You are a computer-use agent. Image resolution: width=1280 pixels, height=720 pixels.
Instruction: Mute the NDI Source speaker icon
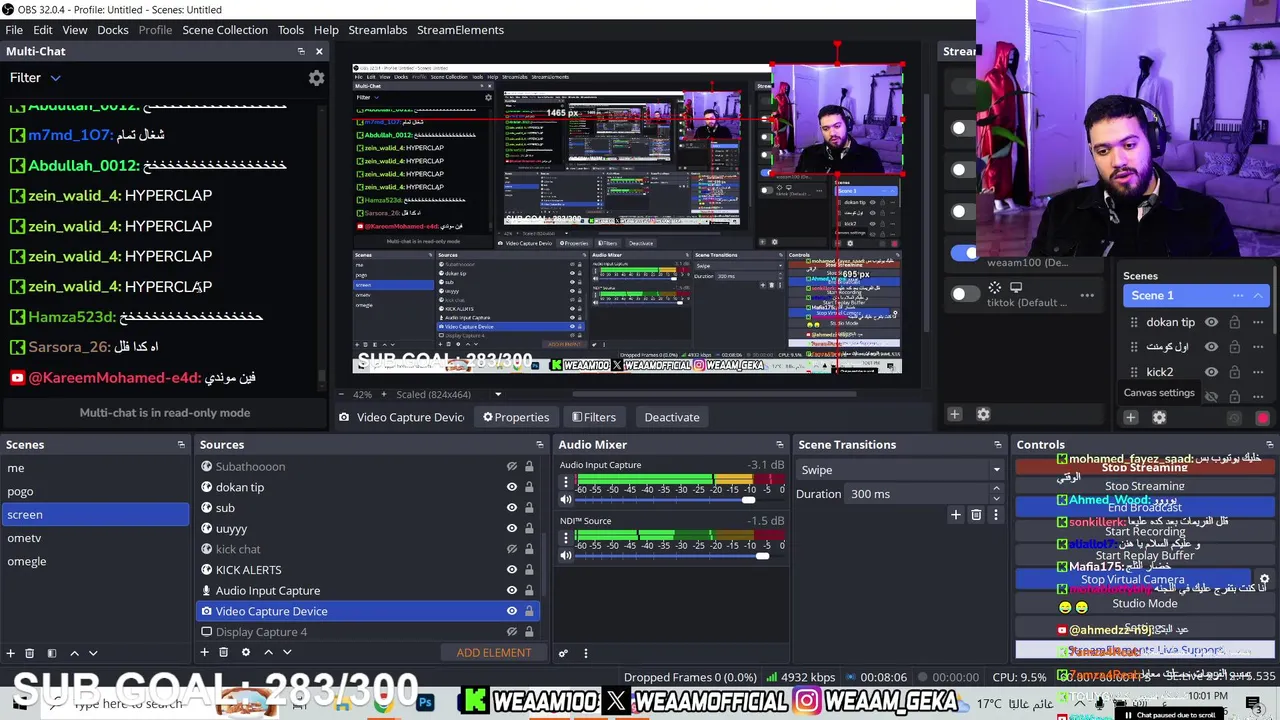click(x=566, y=555)
